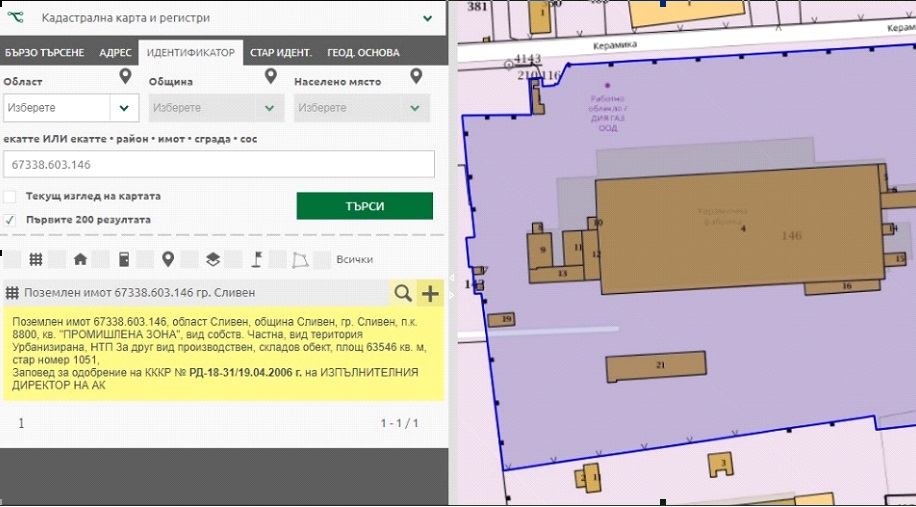The height and width of the screenshot is (507, 916).
Task: Click the magnifier icon on the parcel result
Action: pos(402,293)
